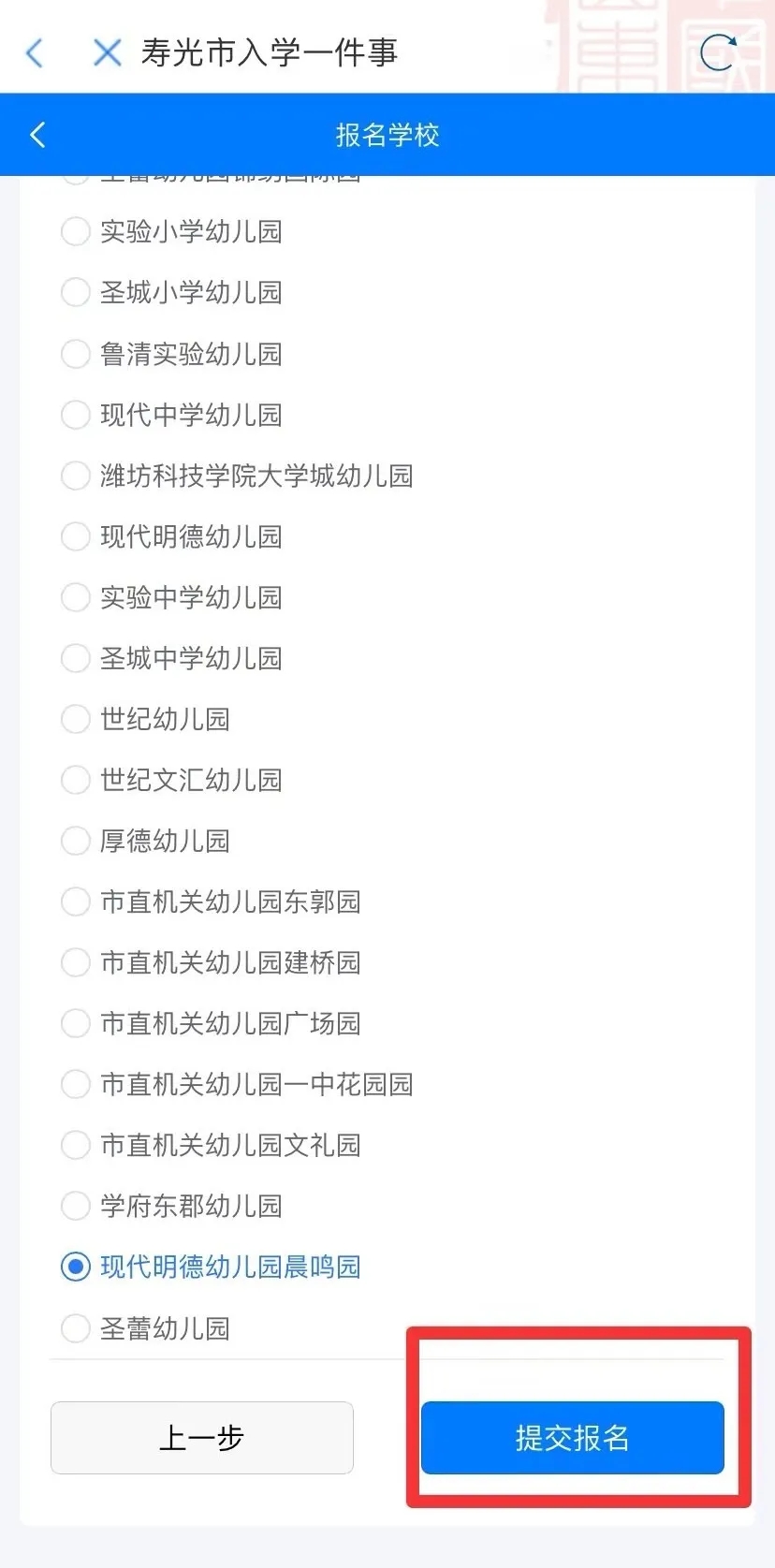775x1568 pixels.
Task: Go back using the blue header arrow
Action: coord(38,135)
